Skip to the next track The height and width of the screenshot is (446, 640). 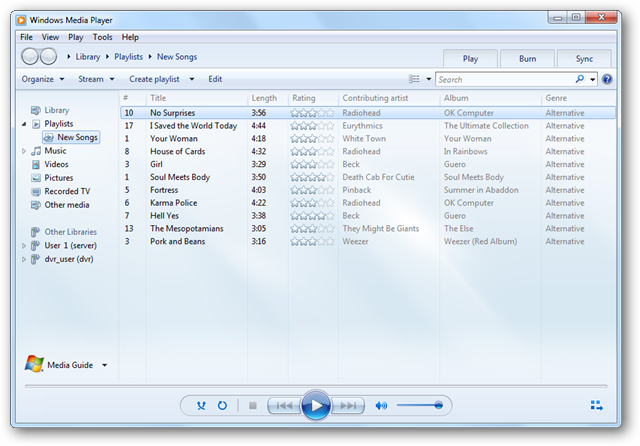348,406
